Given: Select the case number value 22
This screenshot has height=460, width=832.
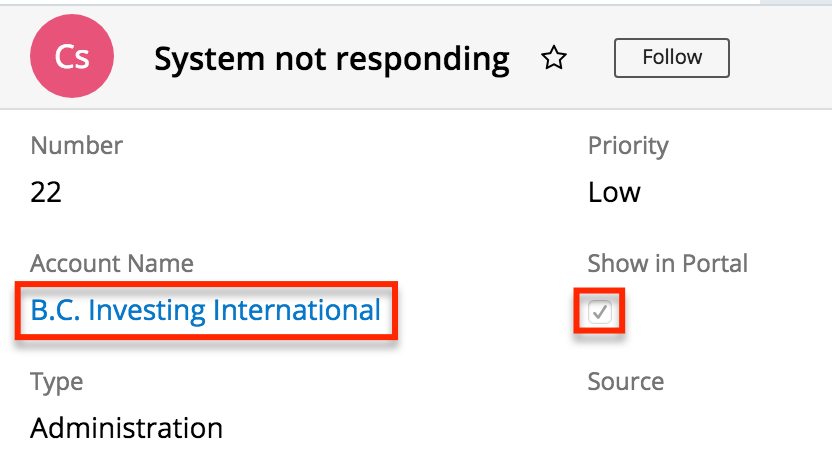Looking at the screenshot, I should [46, 192].
